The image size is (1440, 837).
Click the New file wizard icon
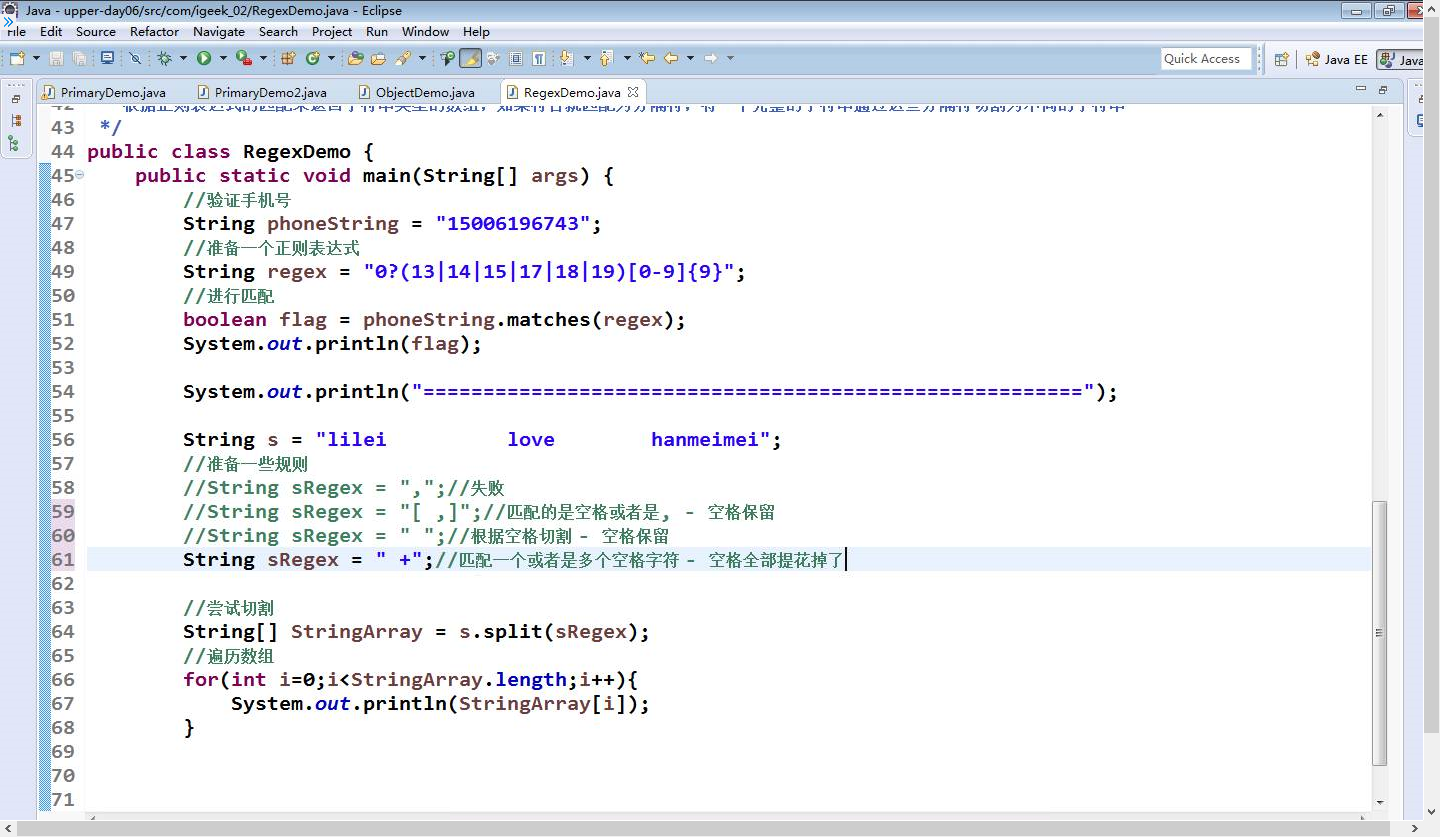point(17,58)
